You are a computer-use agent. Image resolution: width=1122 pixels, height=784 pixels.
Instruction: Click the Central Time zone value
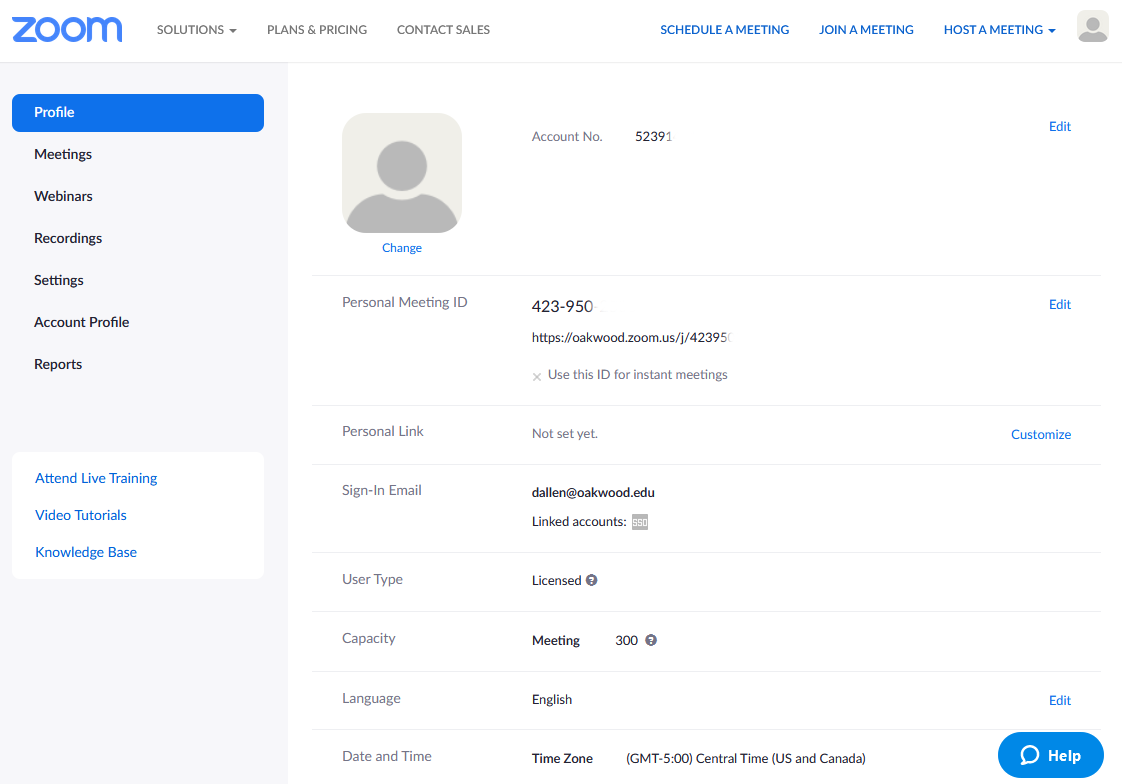coord(746,758)
